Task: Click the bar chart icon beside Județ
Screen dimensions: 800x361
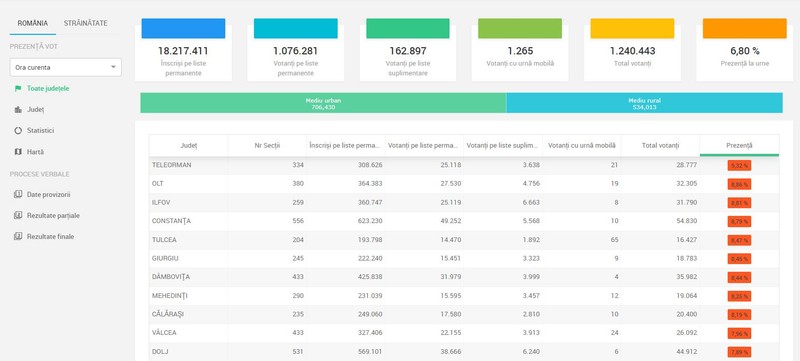Action: click(18, 110)
